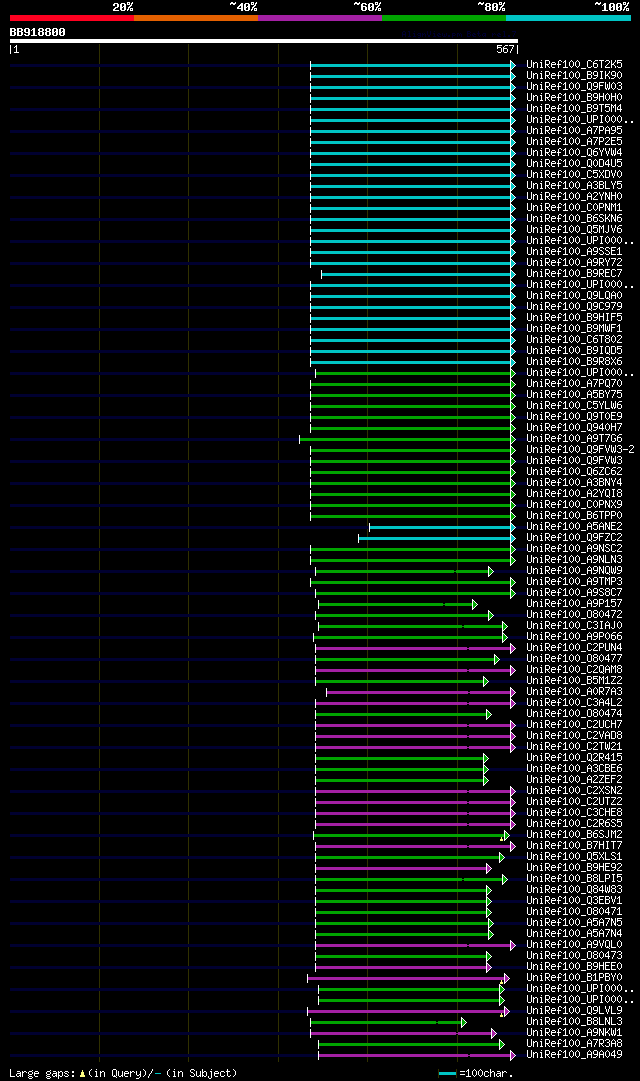Image resolution: width=640 pixels, height=1081 pixels.
Task: Click the cyan ~100% identity legend segment
Action: [568, 18]
